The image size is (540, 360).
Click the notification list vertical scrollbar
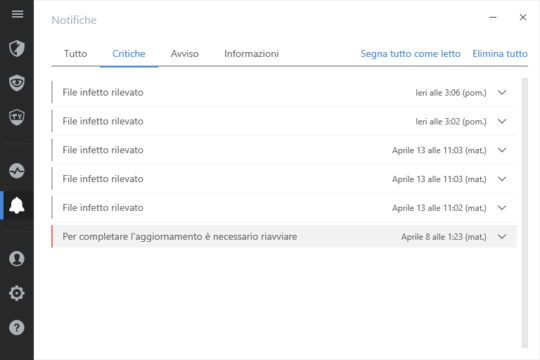525,213
